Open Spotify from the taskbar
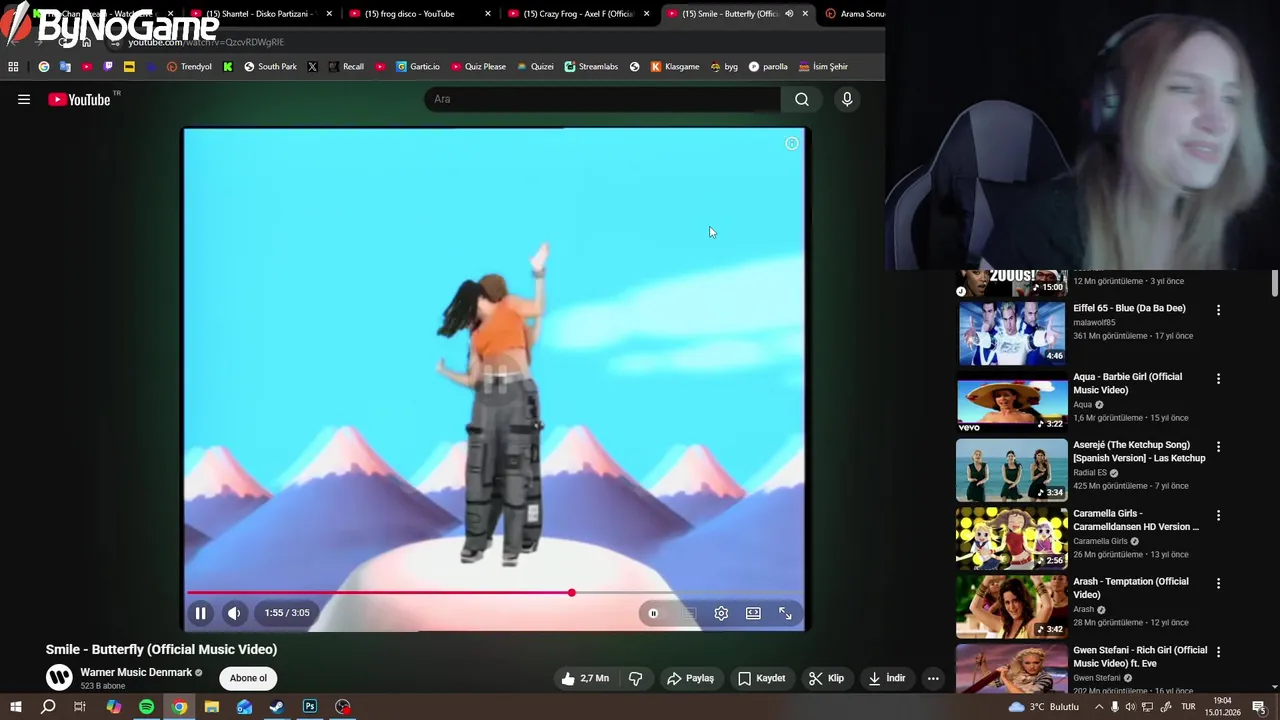 click(x=146, y=707)
